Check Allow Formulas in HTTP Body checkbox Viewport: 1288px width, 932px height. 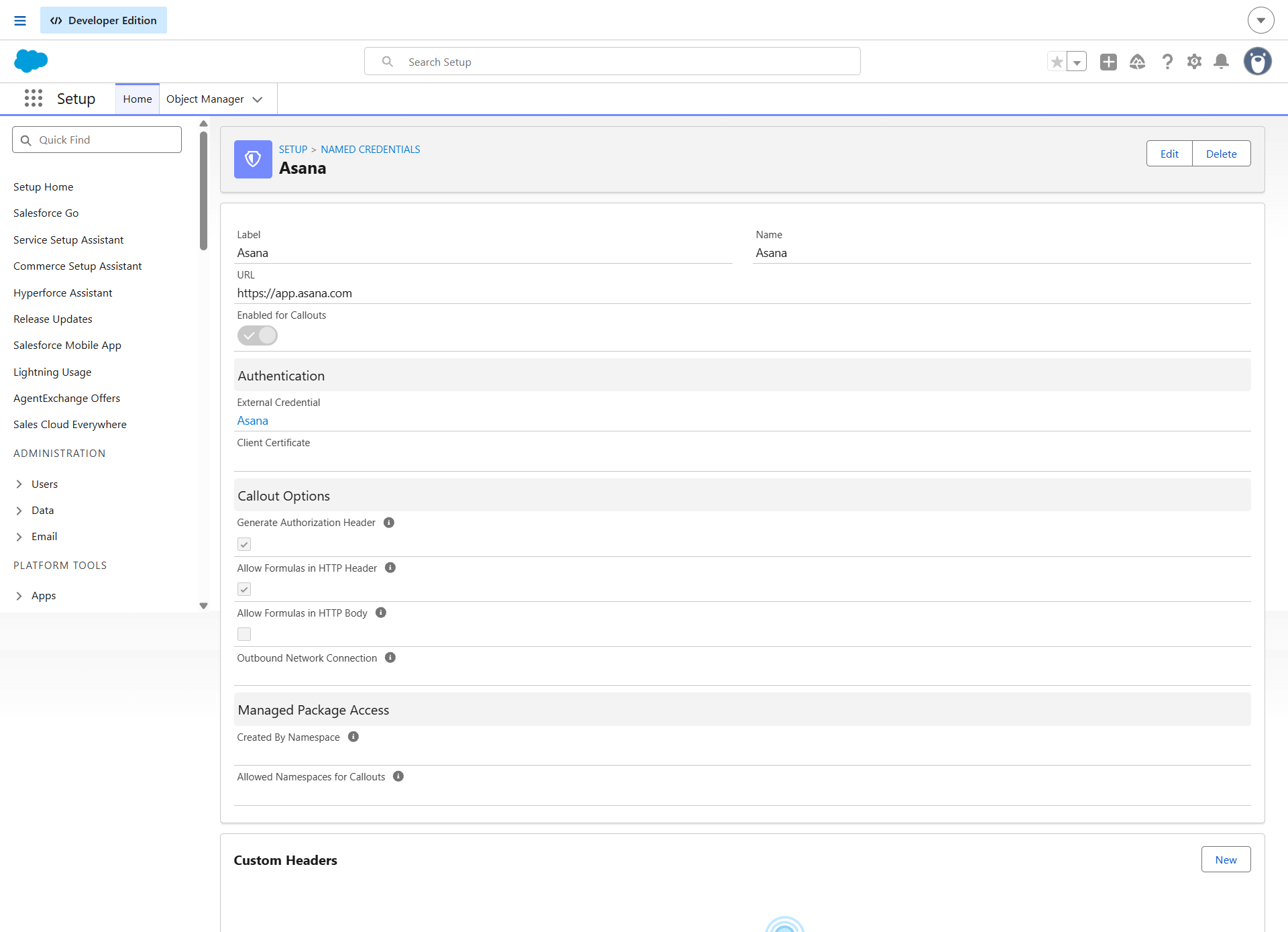[x=244, y=634]
